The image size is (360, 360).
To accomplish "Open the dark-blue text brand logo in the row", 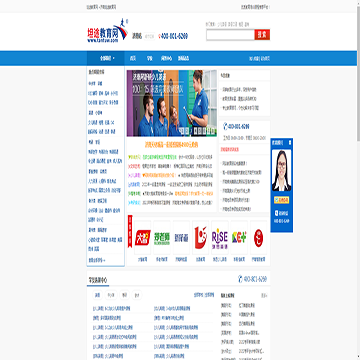I will tap(181, 237).
